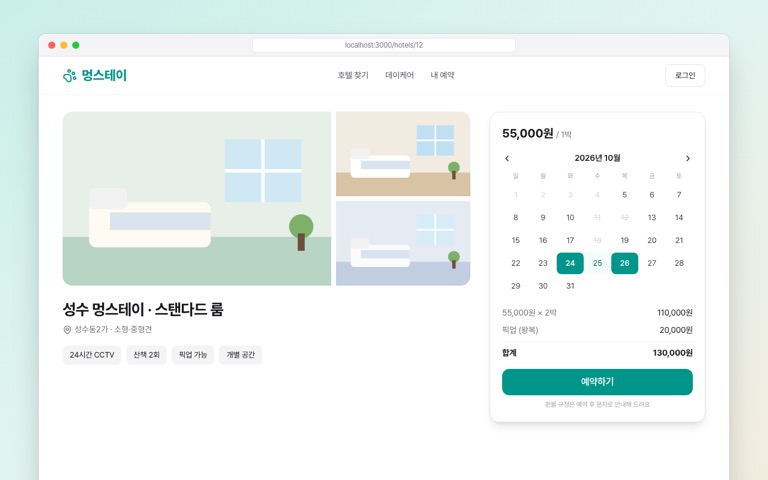768x480 pixels.
Task: Click the 멍스테이 brand name text
Action: (x=104, y=75)
